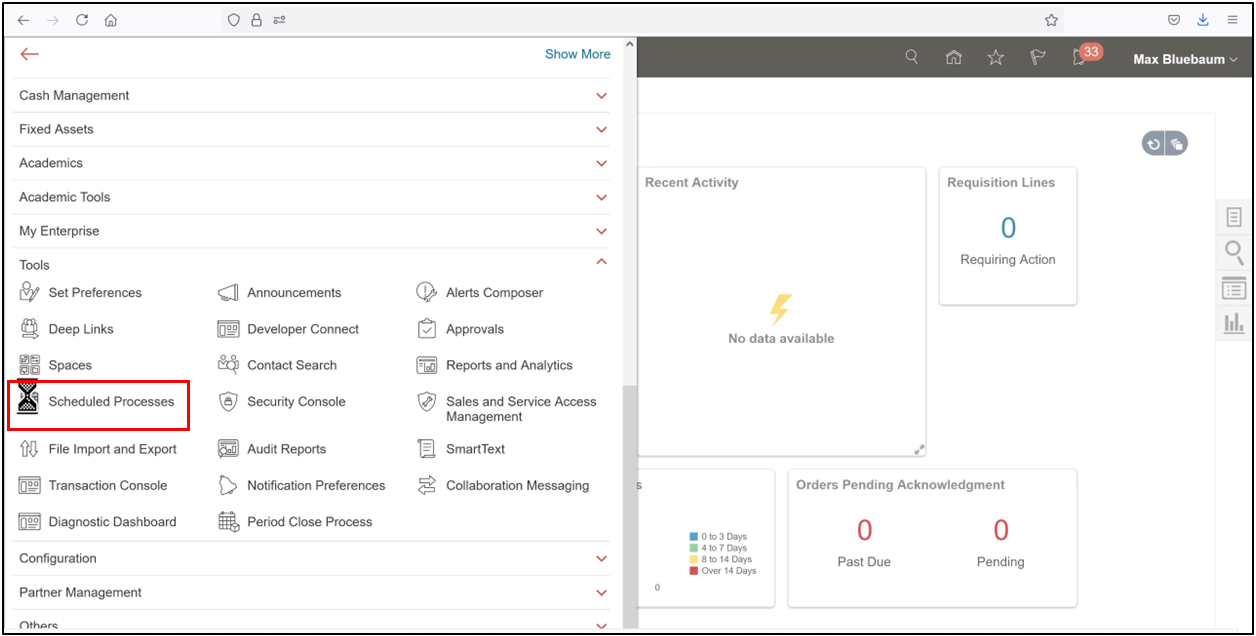This screenshot has width=1256, height=636.
Task: Go back using the red arrow
Action: click(29, 54)
